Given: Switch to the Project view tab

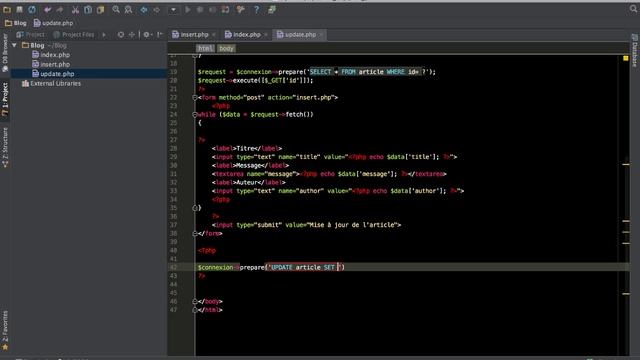Looking at the screenshot, I should (30, 35).
